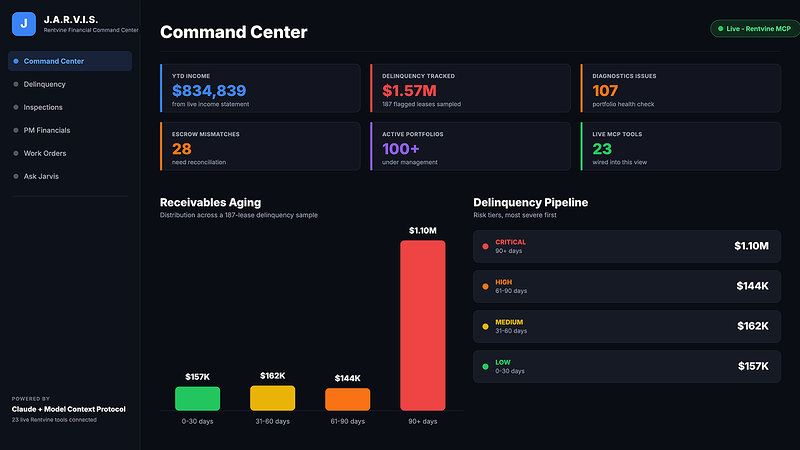Click the '90+ days' axis label
800x450 pixels.
422,421
